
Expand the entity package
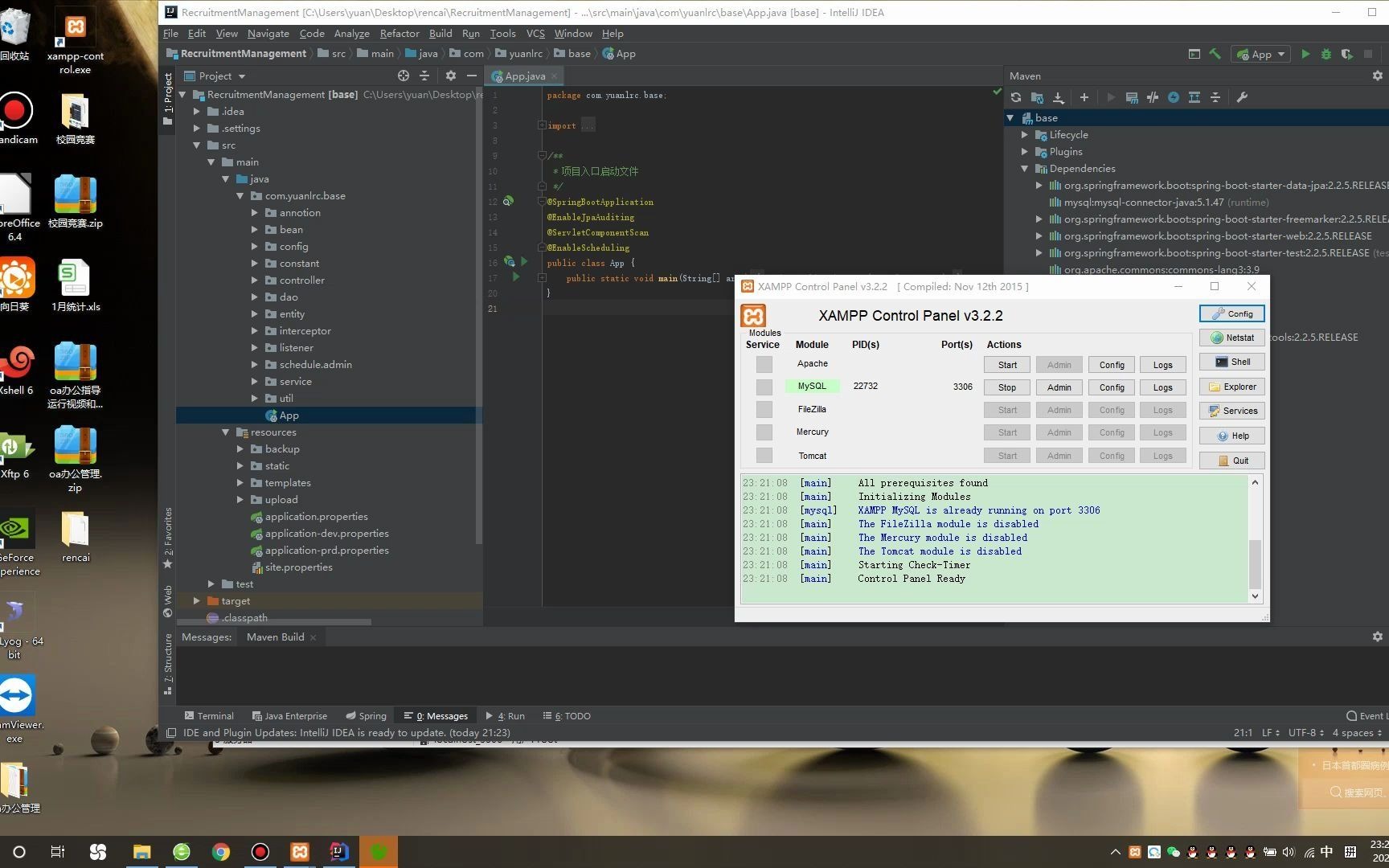point(255,313)
